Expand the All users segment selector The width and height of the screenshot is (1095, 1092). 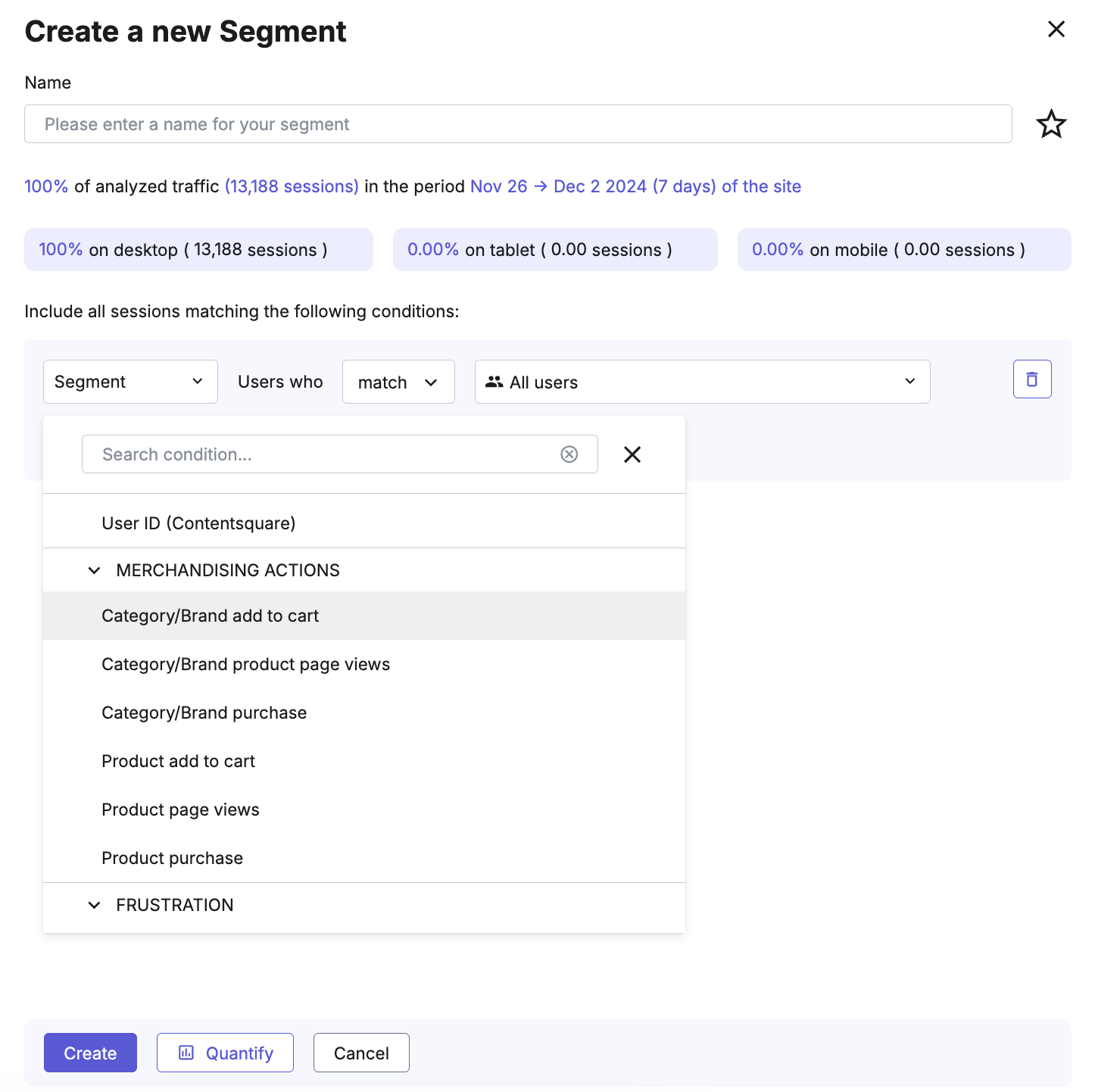click(x=702, y=382)
